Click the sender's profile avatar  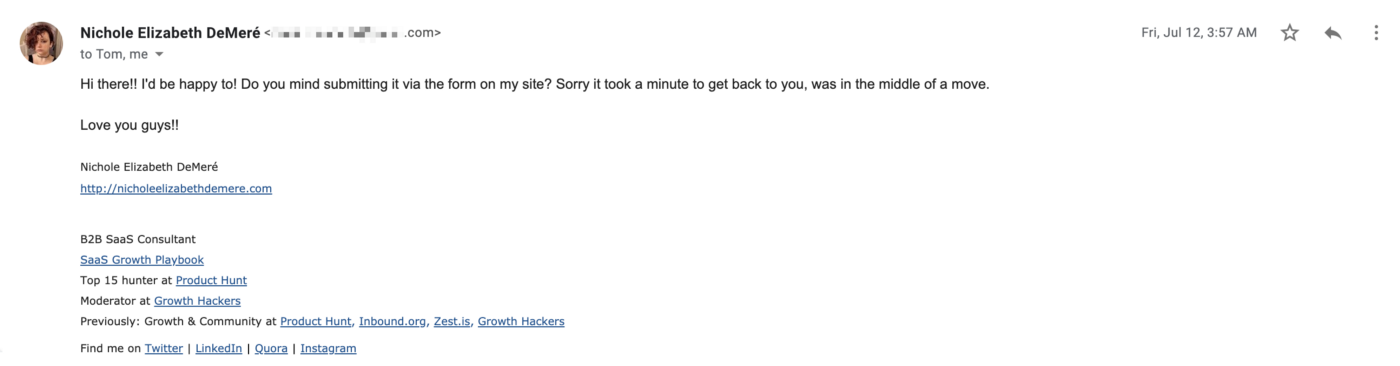tap(41, 43)
